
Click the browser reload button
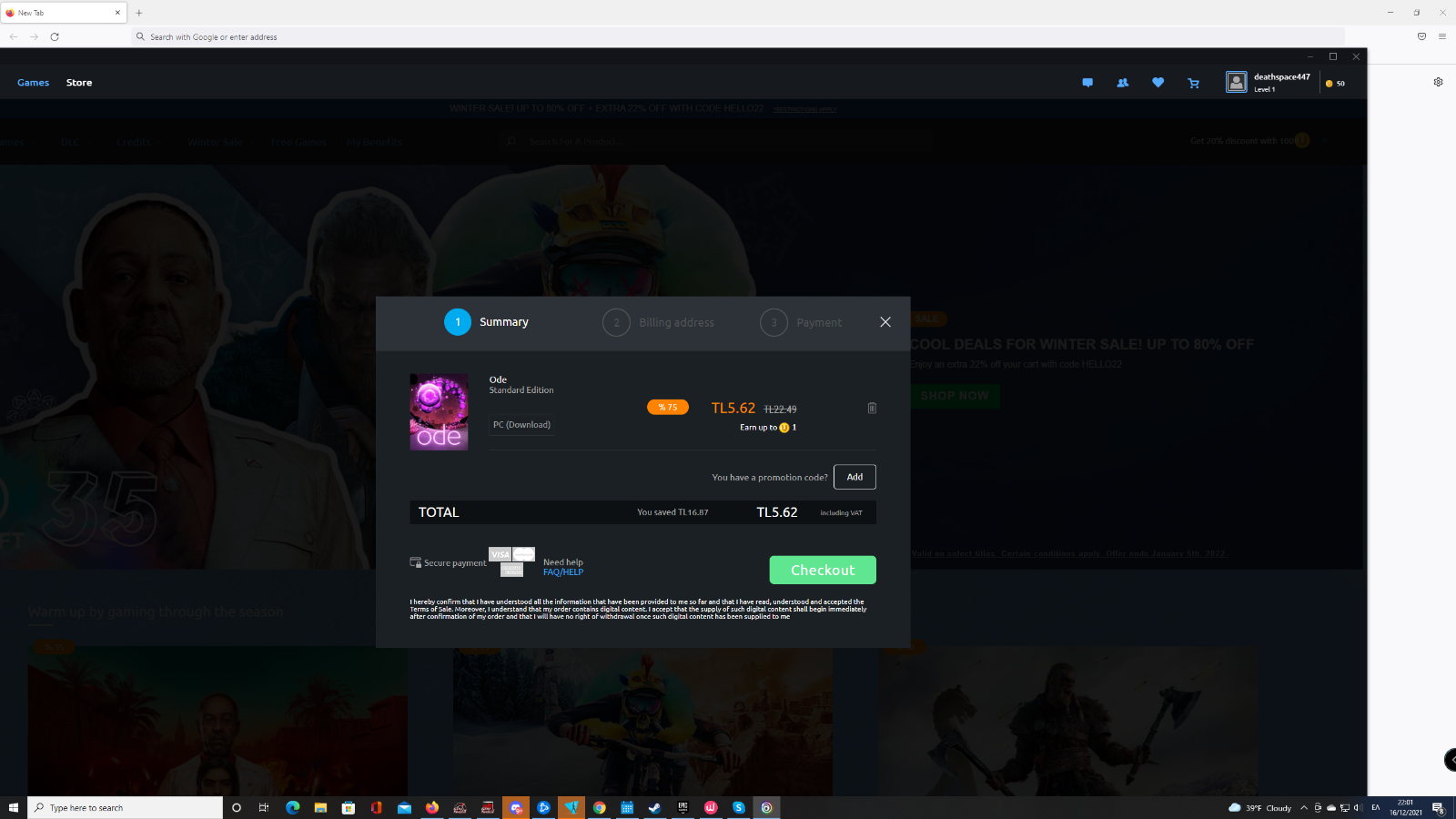point(55,36)
